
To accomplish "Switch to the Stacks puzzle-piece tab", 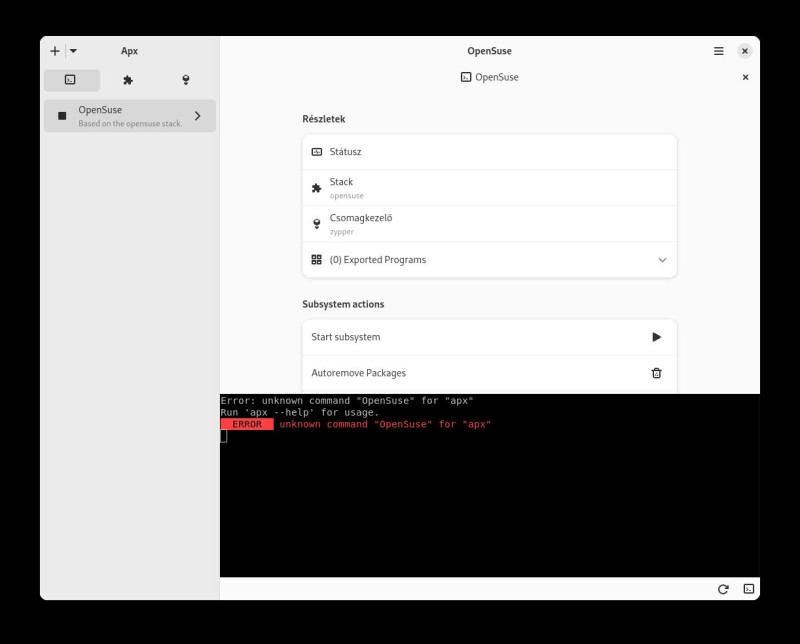I will click(x=128, y=80).
